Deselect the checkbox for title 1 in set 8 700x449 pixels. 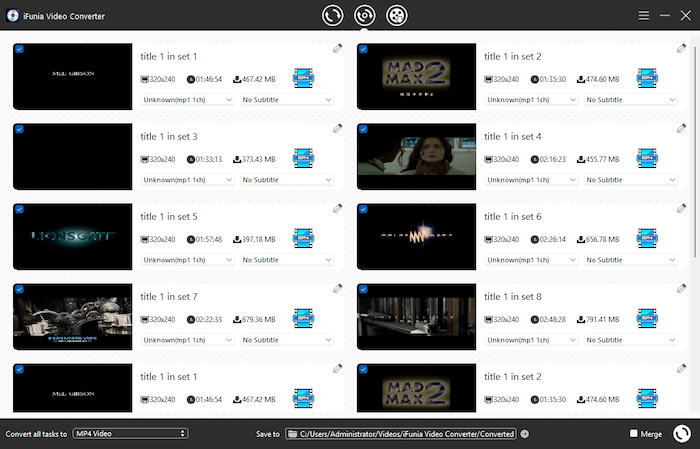point(363,290)
